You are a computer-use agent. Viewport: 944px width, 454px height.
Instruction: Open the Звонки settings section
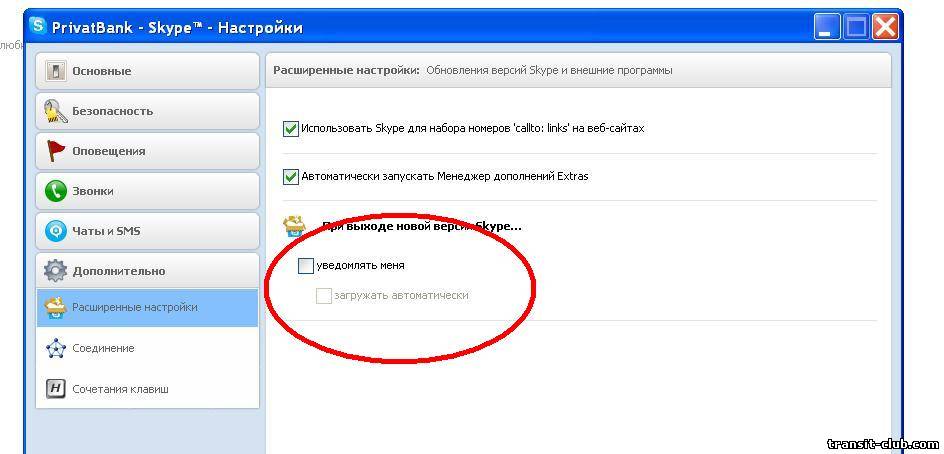coord(148,191)
